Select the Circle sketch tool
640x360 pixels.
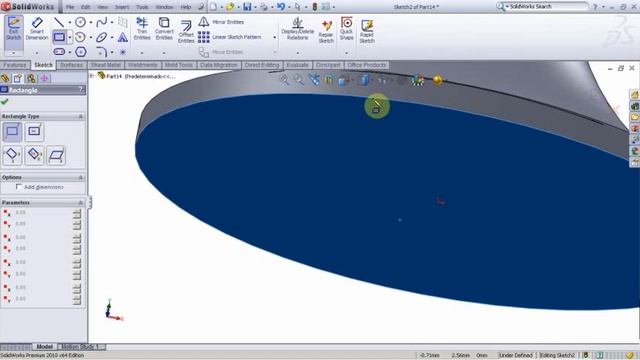coord(80,22)
